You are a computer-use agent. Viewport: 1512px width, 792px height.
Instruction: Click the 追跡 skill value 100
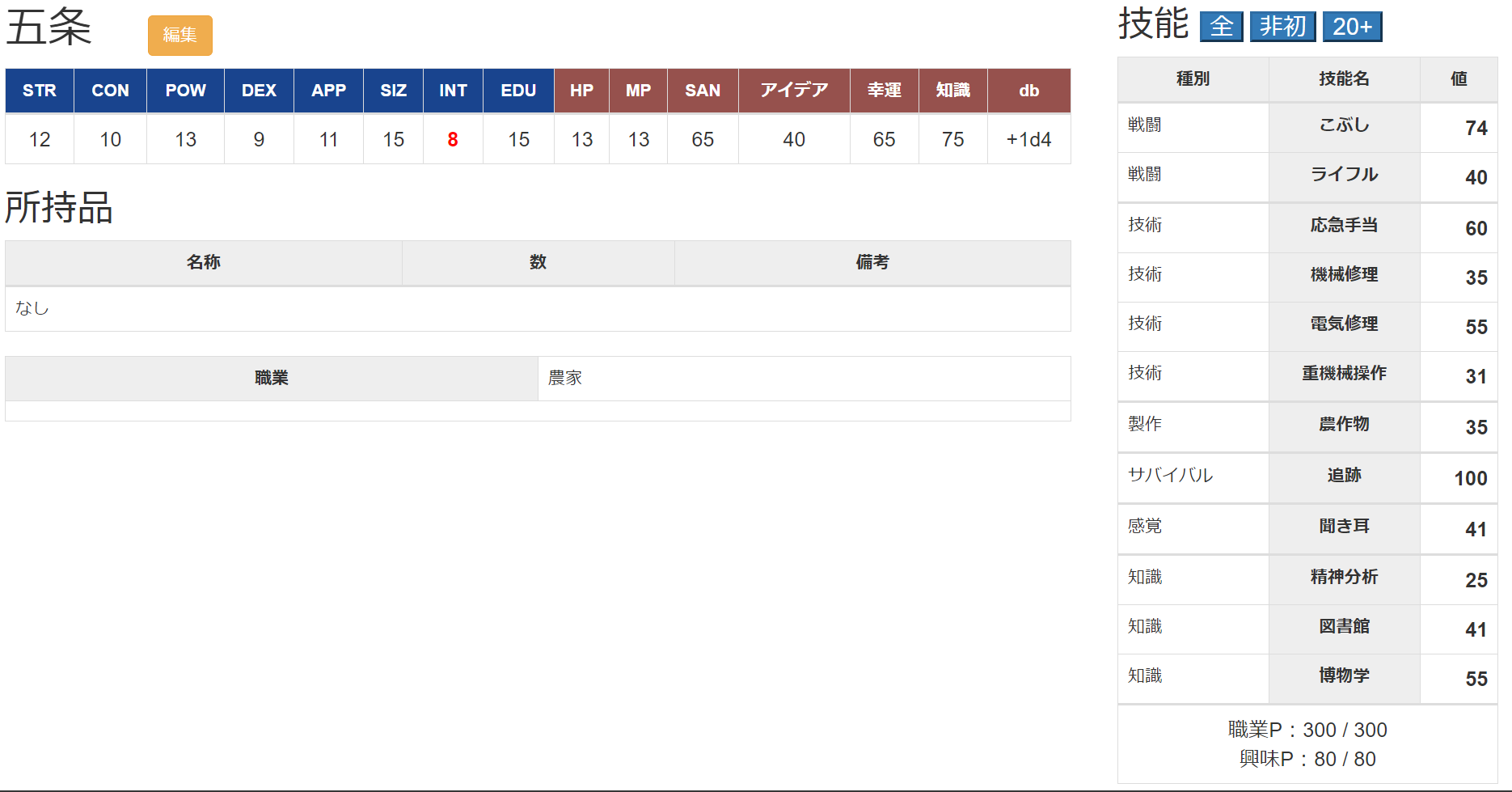tap(1470, 478)
